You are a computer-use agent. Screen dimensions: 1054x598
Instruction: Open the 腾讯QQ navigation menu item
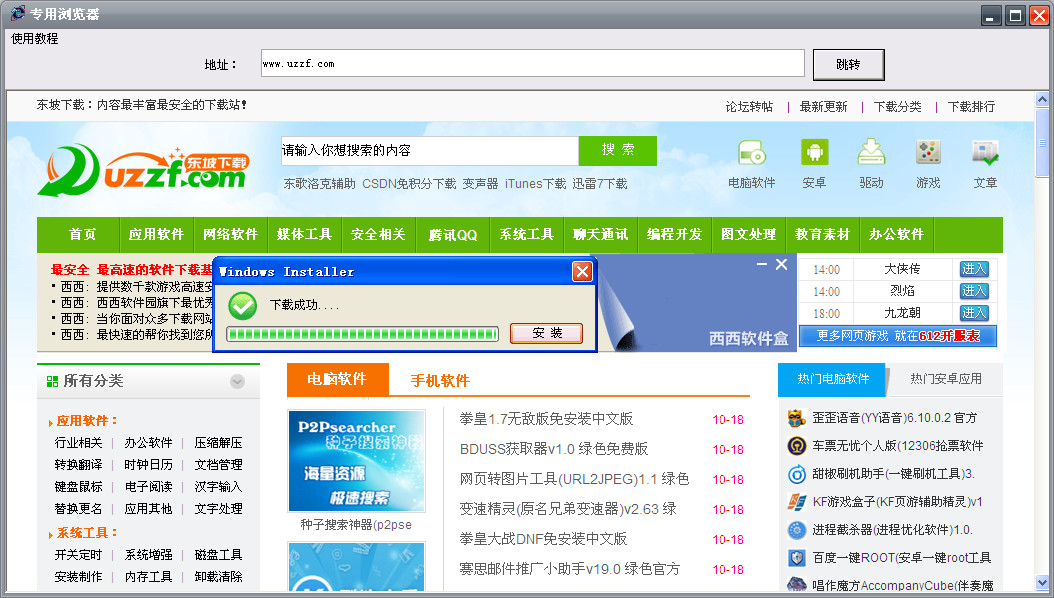click(453, 234)
